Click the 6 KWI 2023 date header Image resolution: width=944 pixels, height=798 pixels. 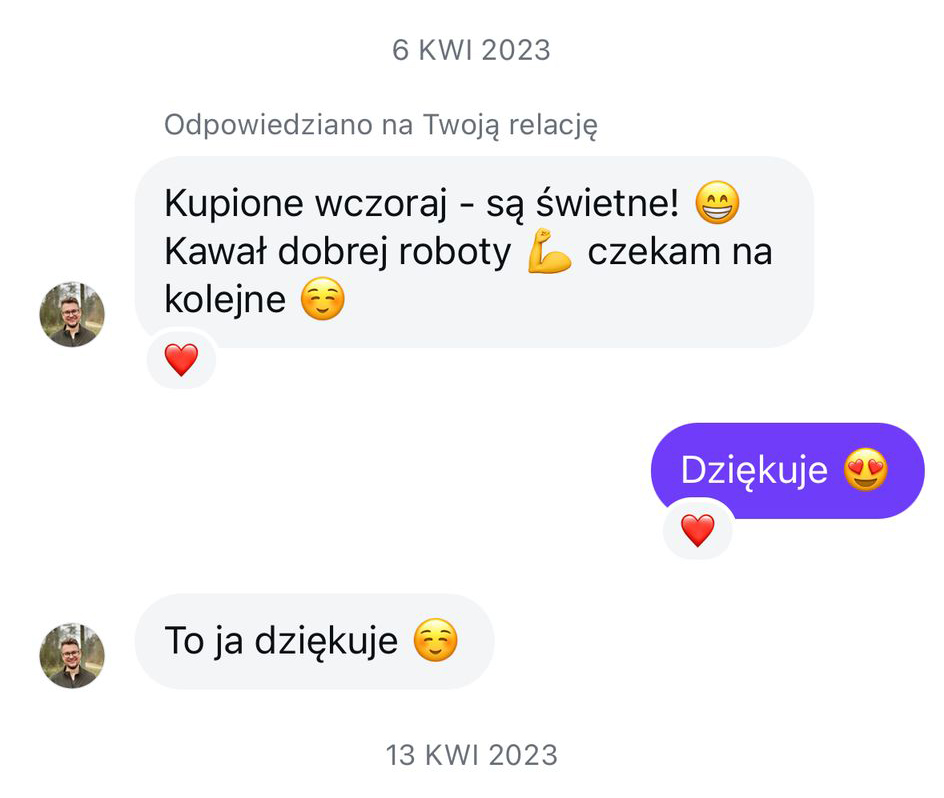(471, 50)
